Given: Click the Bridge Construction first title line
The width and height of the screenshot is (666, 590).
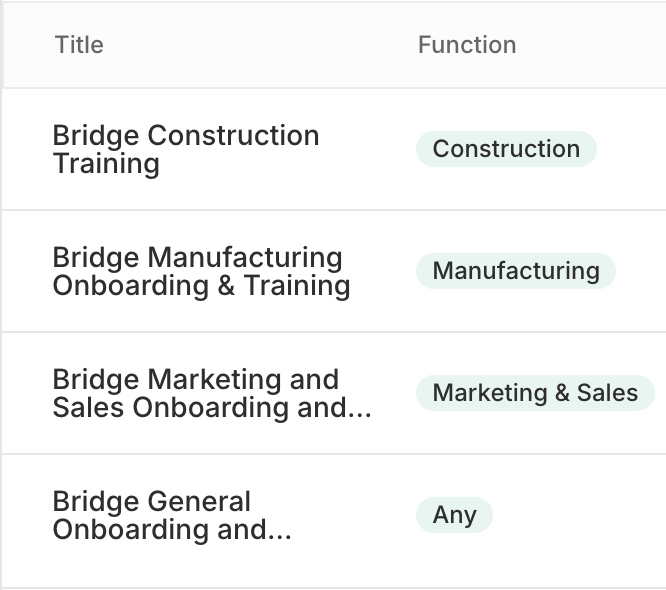Looking at the screenshot, I should 185,136.
